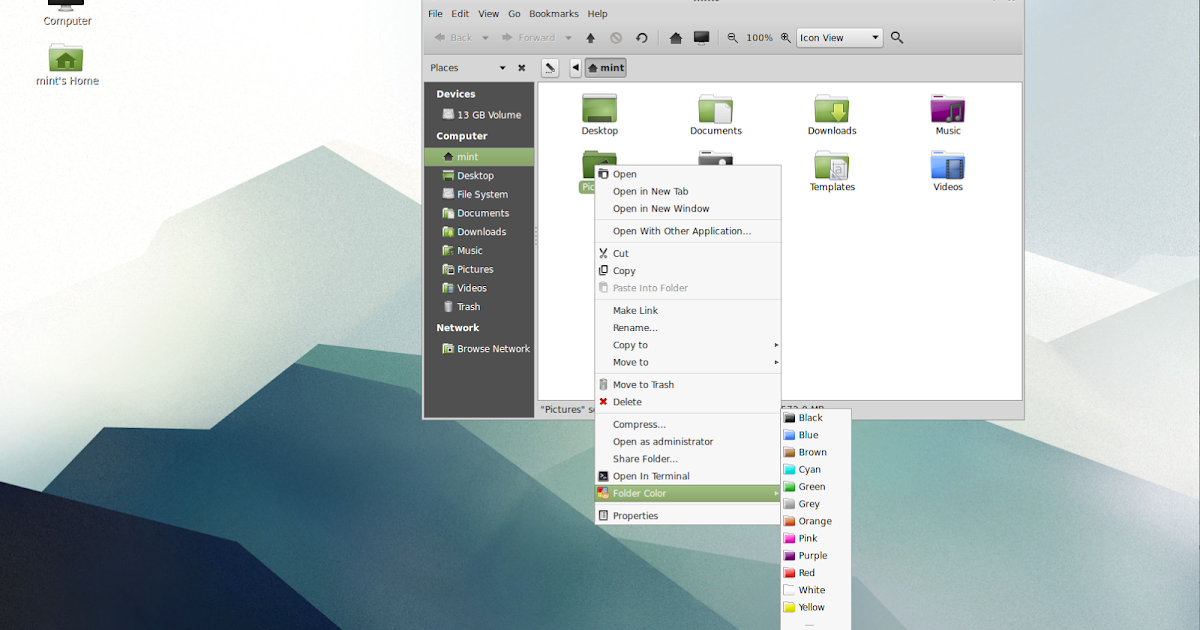Toggle the location entry pencil icon
1200x630 pixels.
click(x=550, y=68)
